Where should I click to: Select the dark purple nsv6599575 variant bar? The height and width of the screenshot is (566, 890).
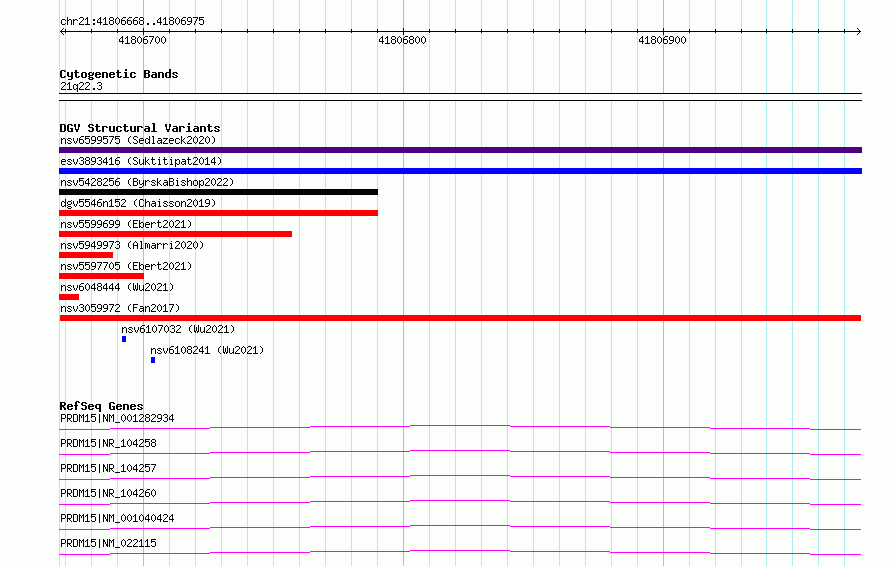tap(460, 150)
